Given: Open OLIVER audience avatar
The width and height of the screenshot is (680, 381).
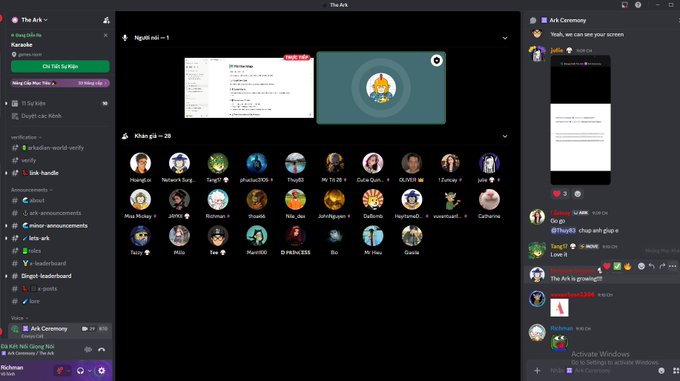Looking at the screenshot, I should click(x=412, y=163).
